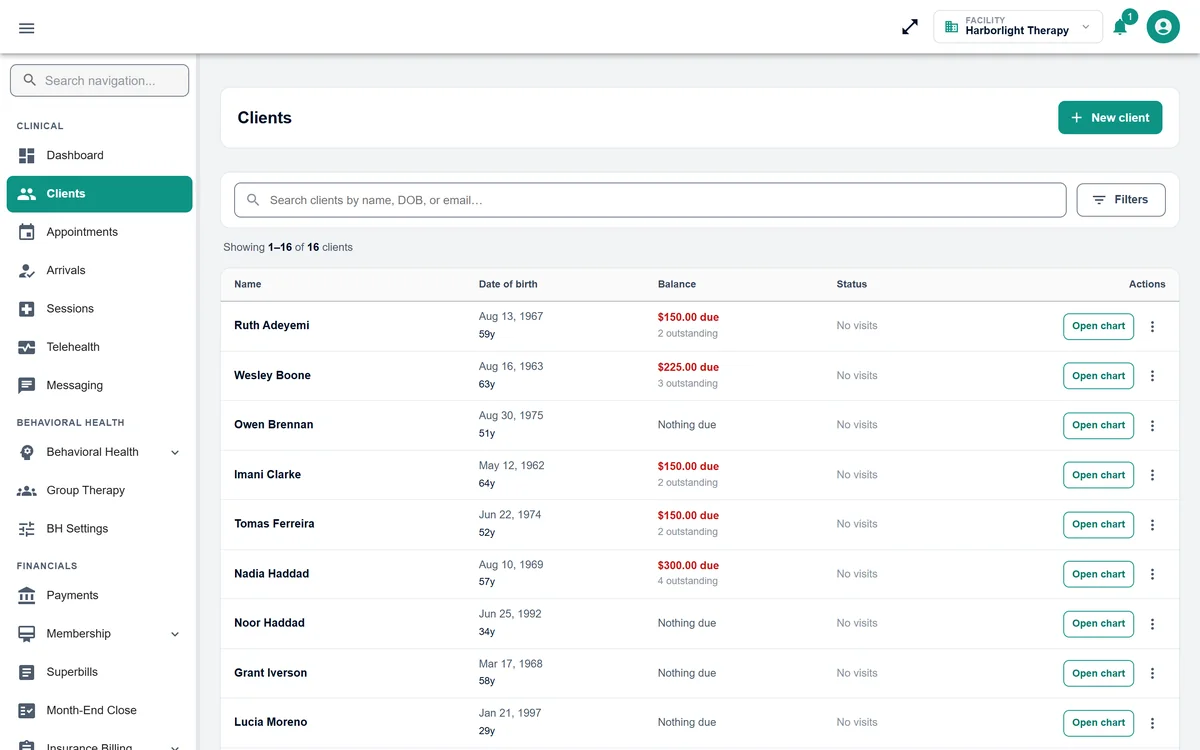
Task: Click the Month-End Close checklist icon
Action: coord(27,710)
